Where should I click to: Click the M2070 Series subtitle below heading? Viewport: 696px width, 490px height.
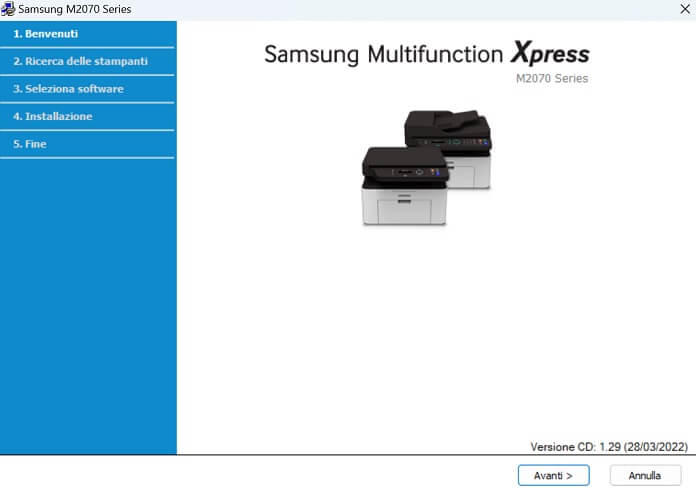(551, 79)
